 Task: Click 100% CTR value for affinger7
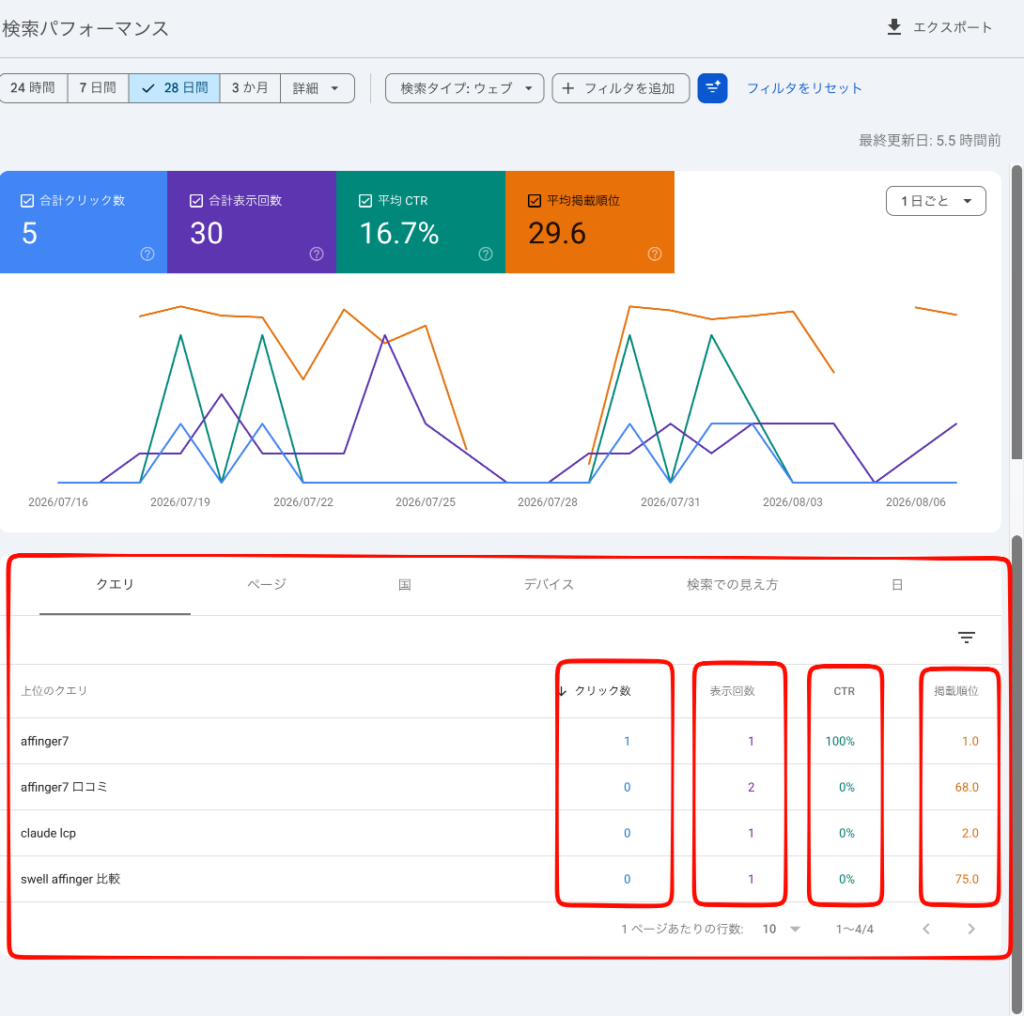click(840, 741)
